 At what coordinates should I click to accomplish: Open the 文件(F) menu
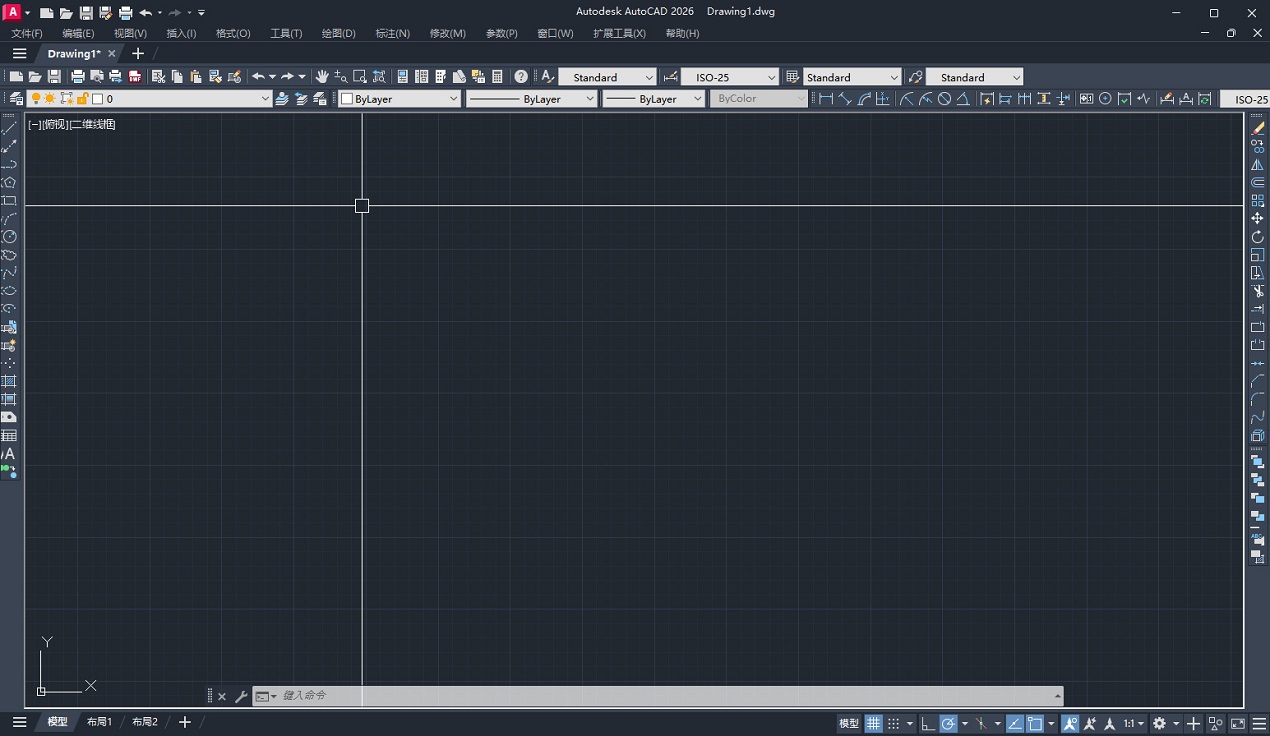tap(27, 33)
